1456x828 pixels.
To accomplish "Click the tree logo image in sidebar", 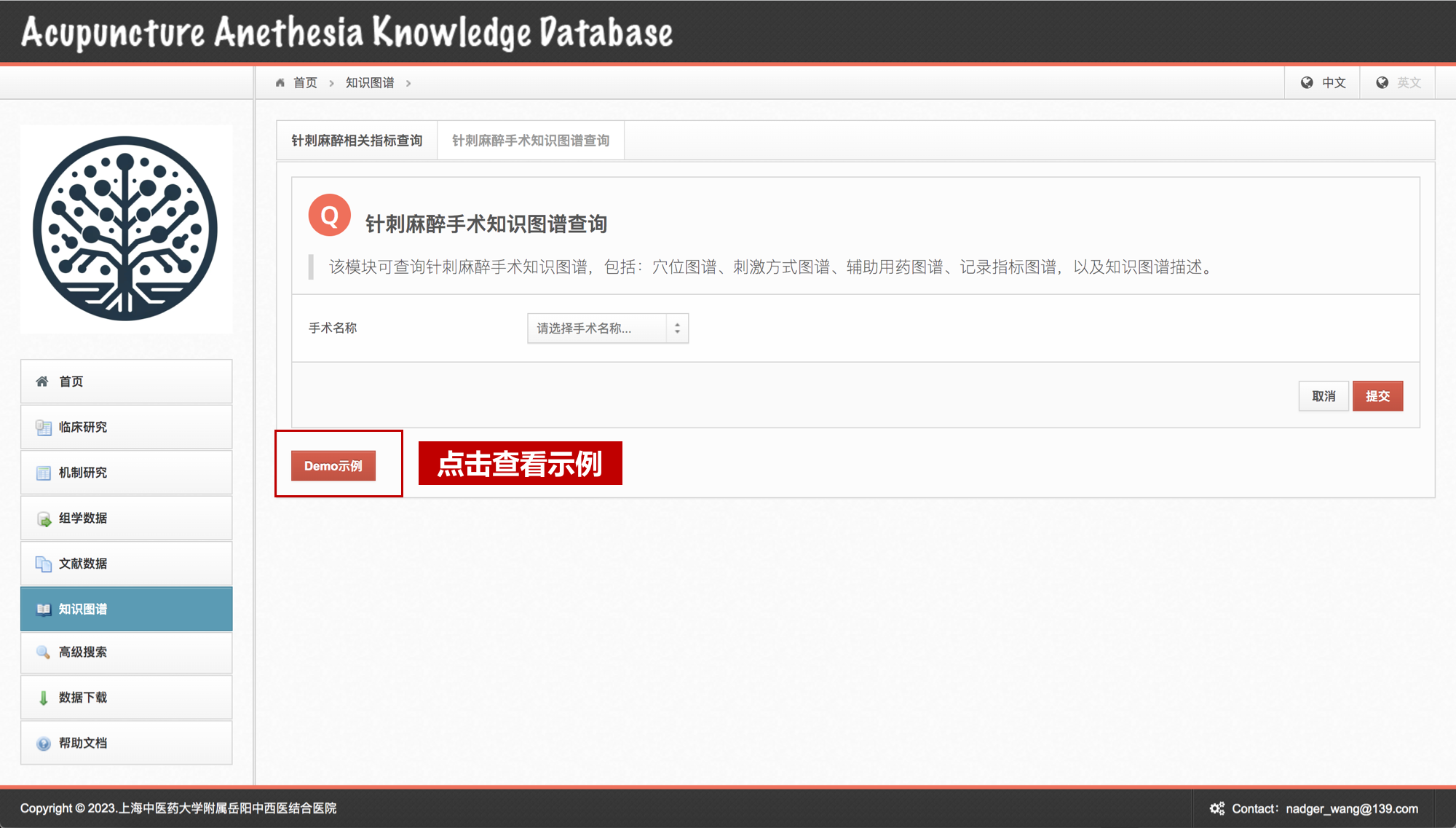I will (x=126, y=229).
